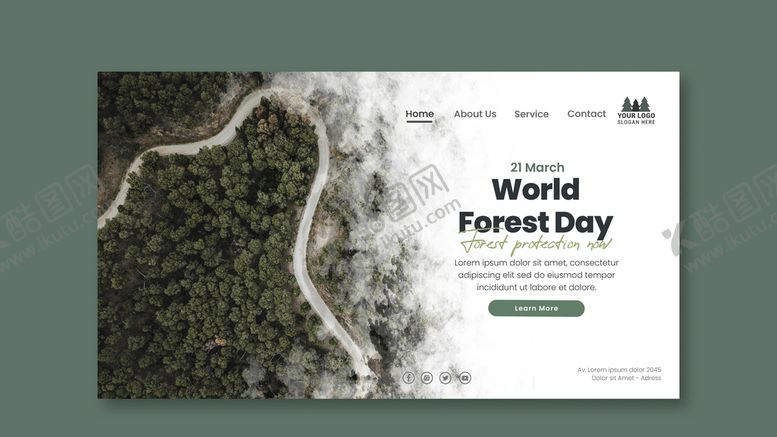Open the Facebook social icon
The height and width of the screenshot is (437, 777).
pos(408,378)
